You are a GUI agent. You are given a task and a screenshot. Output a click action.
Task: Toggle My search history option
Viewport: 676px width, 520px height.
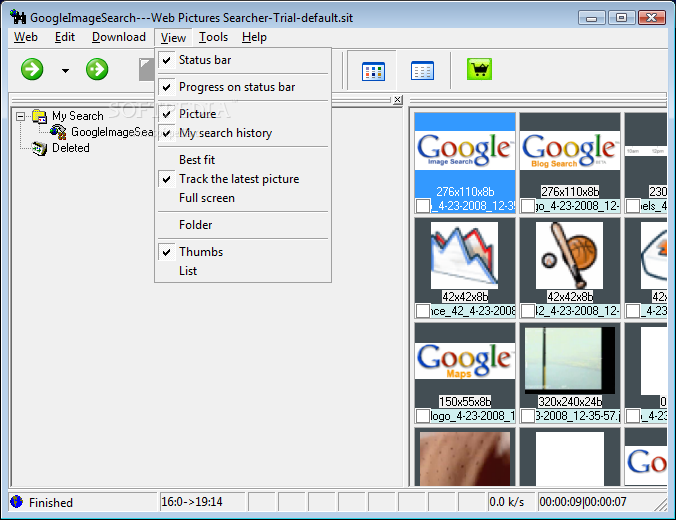(243, 133)
